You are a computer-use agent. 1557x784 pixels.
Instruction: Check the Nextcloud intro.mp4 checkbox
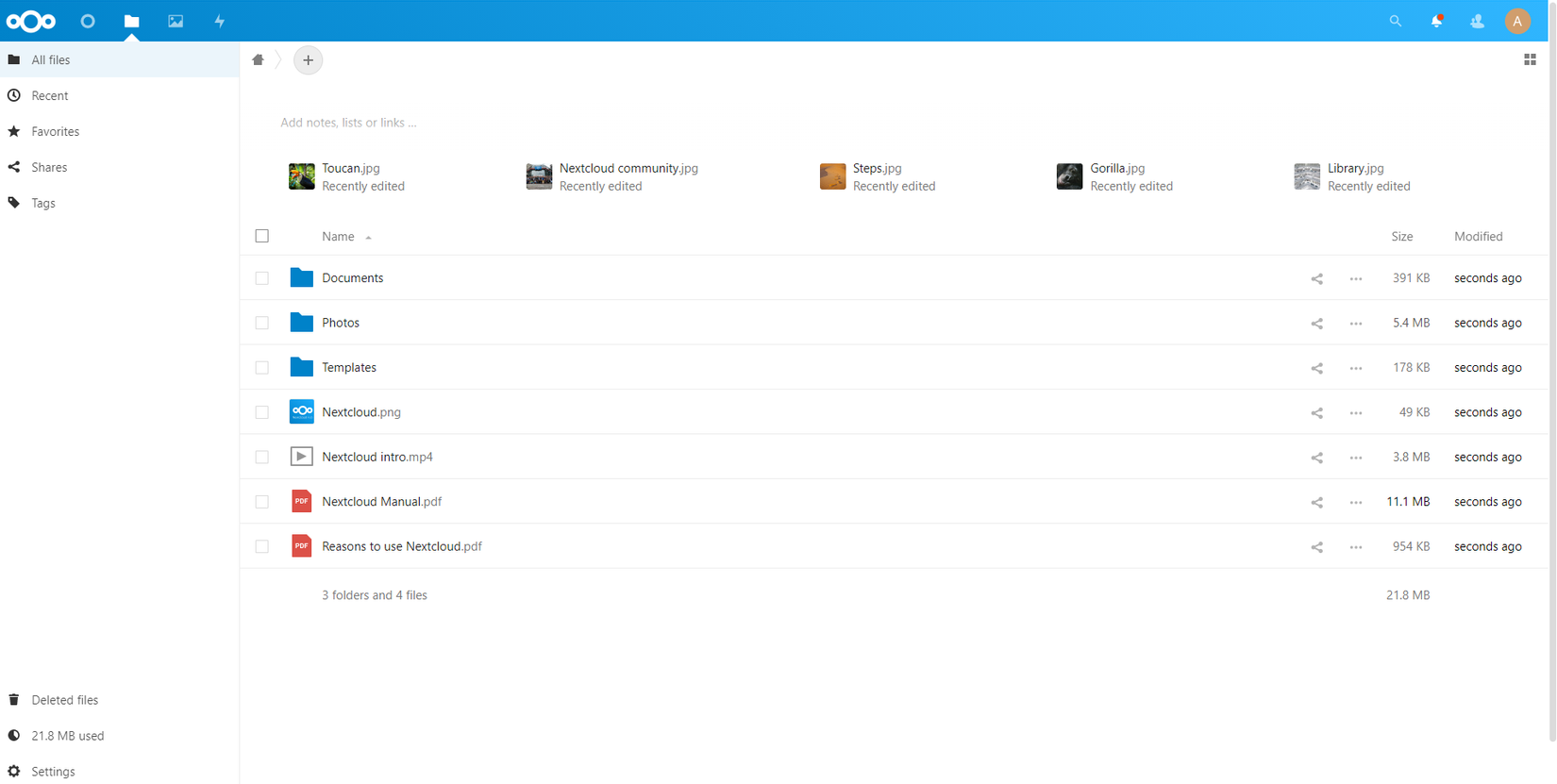[x=262, y=457]
